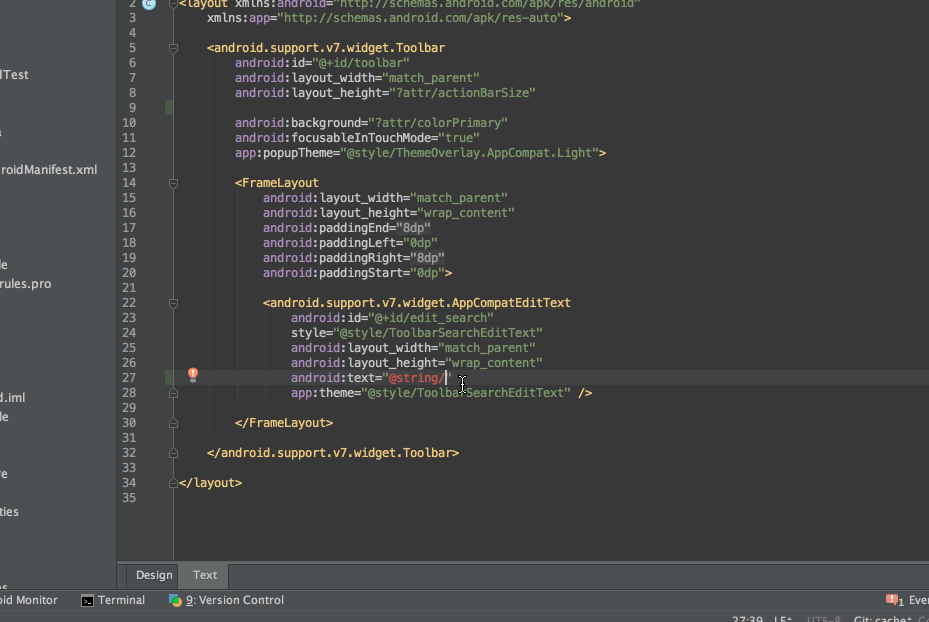Collapse the Toolbar element fold at line 5
Viewport: 929px width, 622px height.
[x=172, y=47]
